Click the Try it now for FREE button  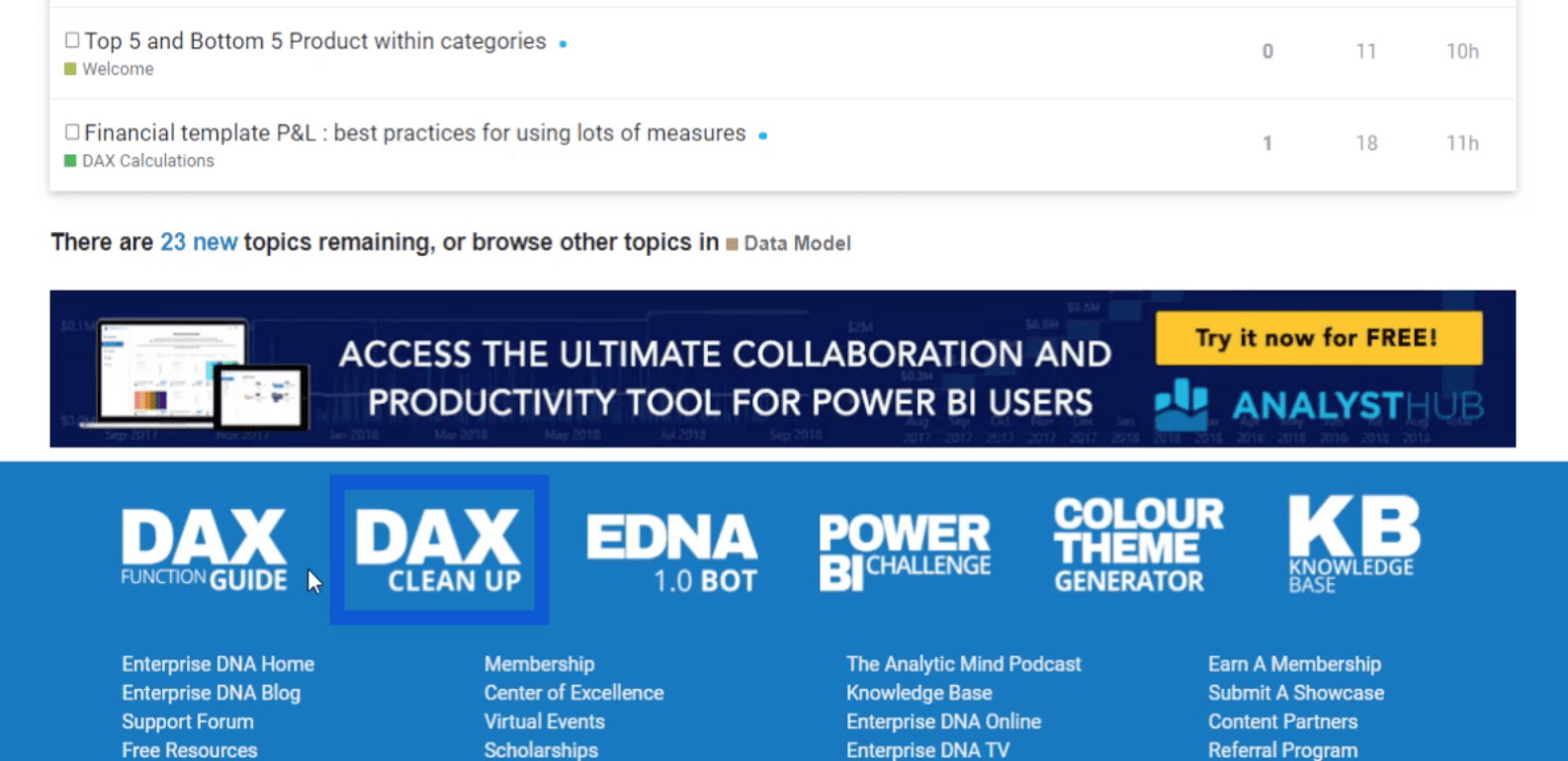click(1319, 338)
